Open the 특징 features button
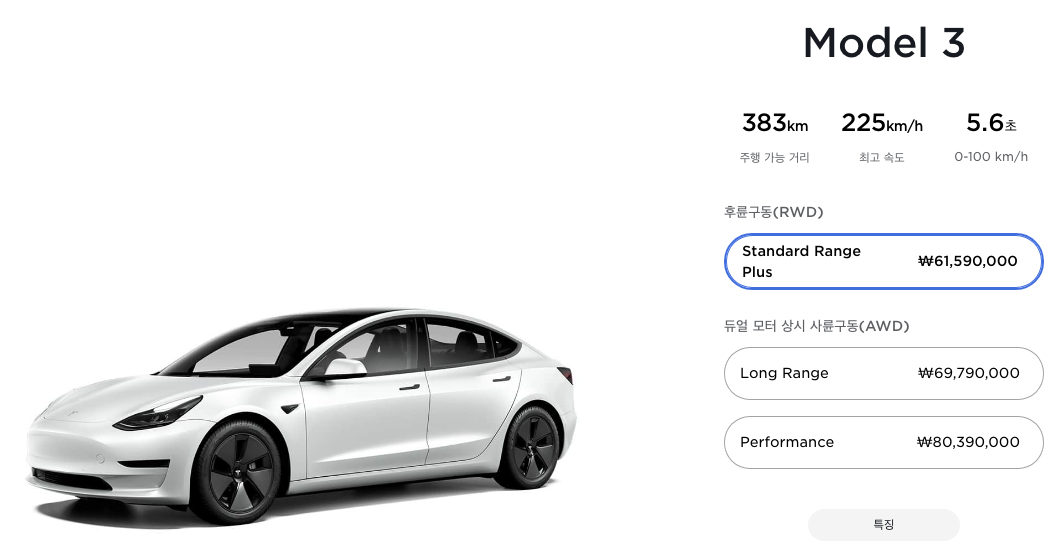Image resolution: width=1062 pixels, height=560 pixels. click(x=883, y=524)
